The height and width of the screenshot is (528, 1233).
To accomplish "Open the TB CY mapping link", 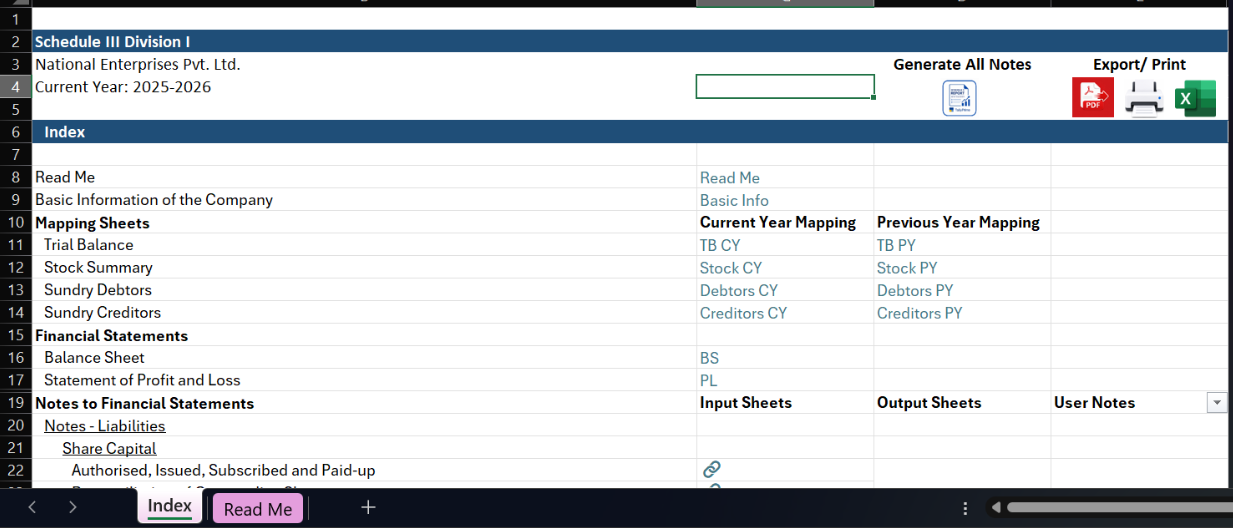I will pos(720,245).
